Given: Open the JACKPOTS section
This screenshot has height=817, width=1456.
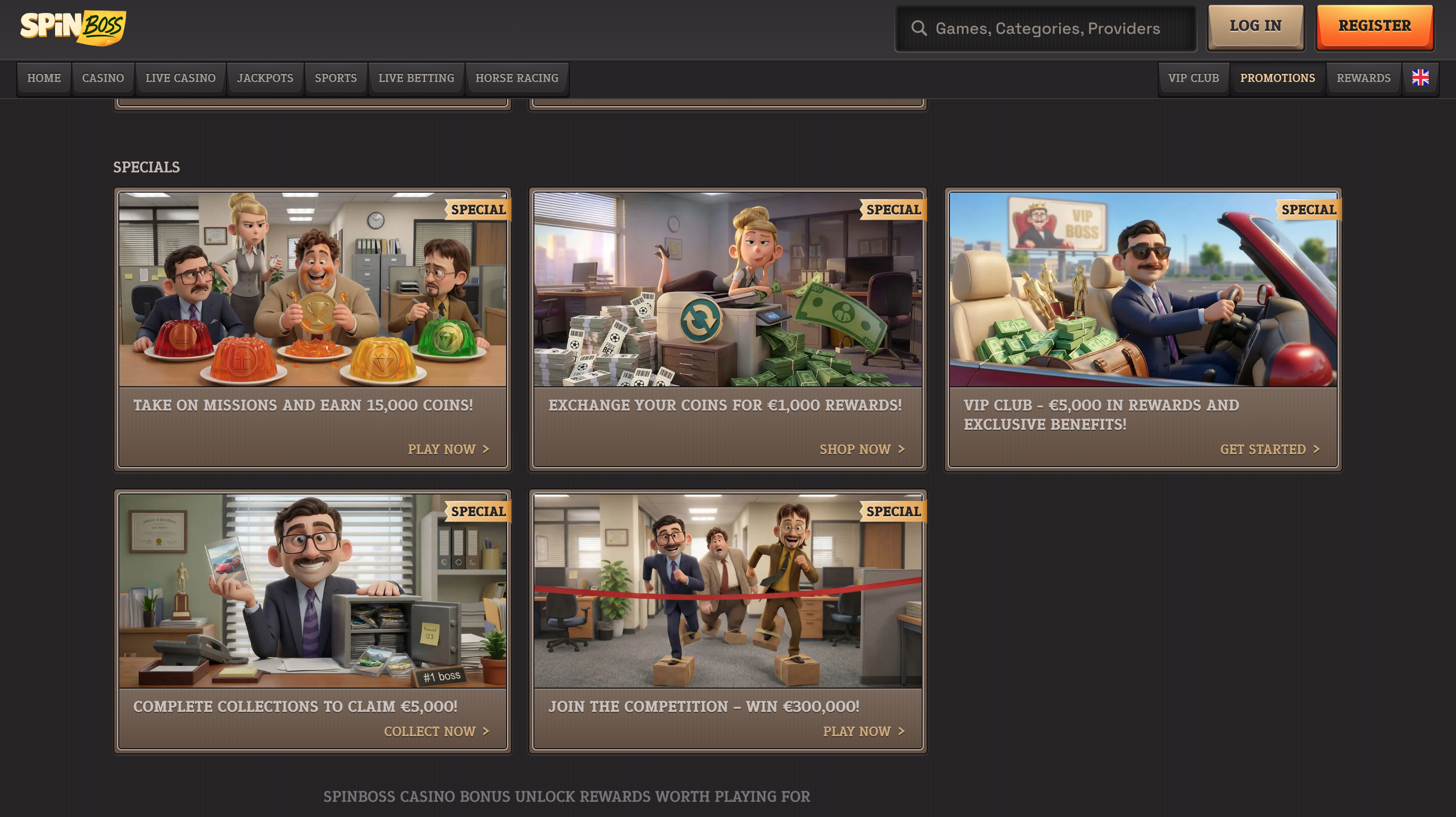Looking at the screenshot, I should tap(265, 78).
